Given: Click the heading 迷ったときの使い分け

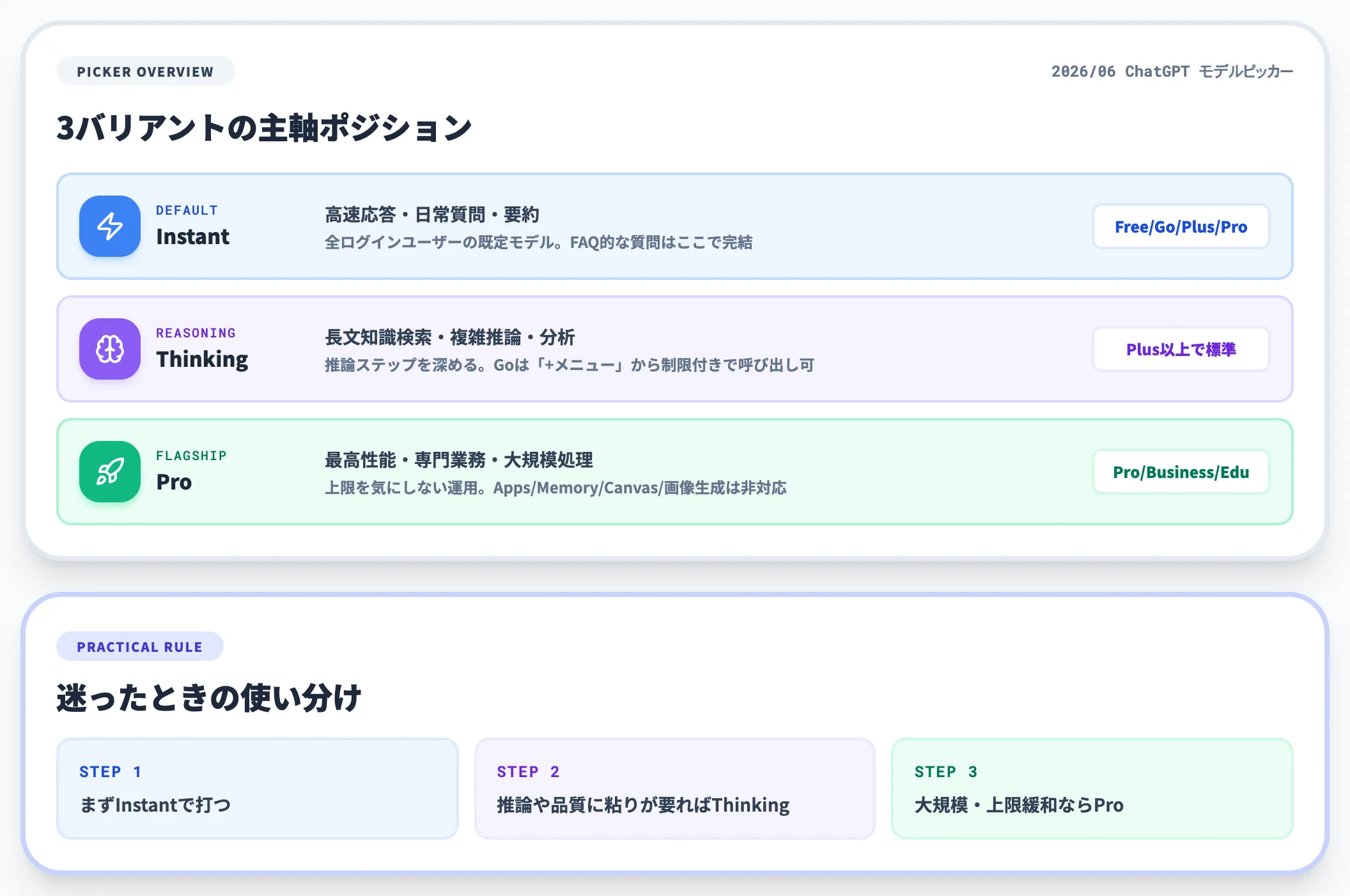Looking at the screenshot, I should (x=209, y=697).
